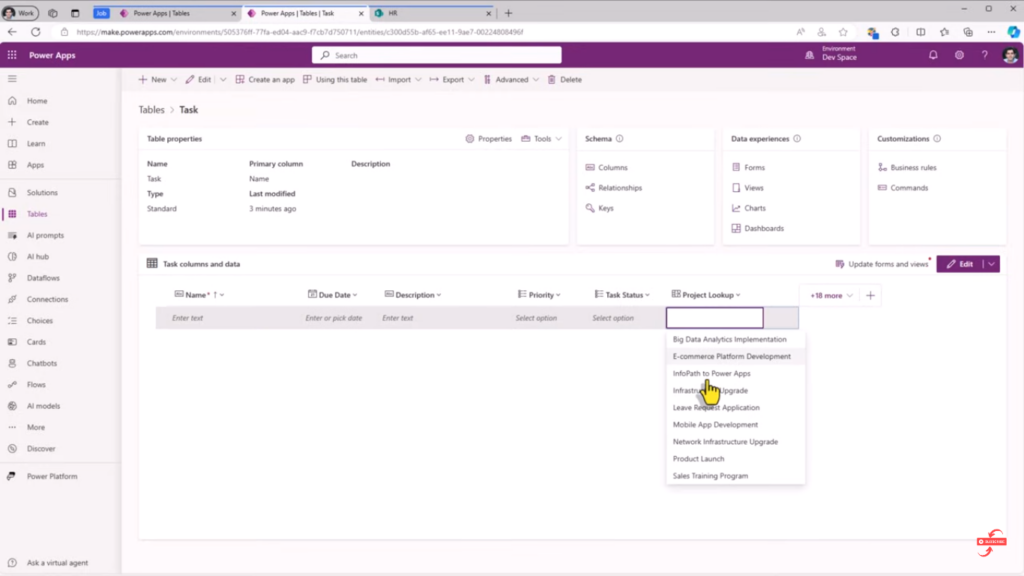Open Priority column header dropdown

(558, 295)
